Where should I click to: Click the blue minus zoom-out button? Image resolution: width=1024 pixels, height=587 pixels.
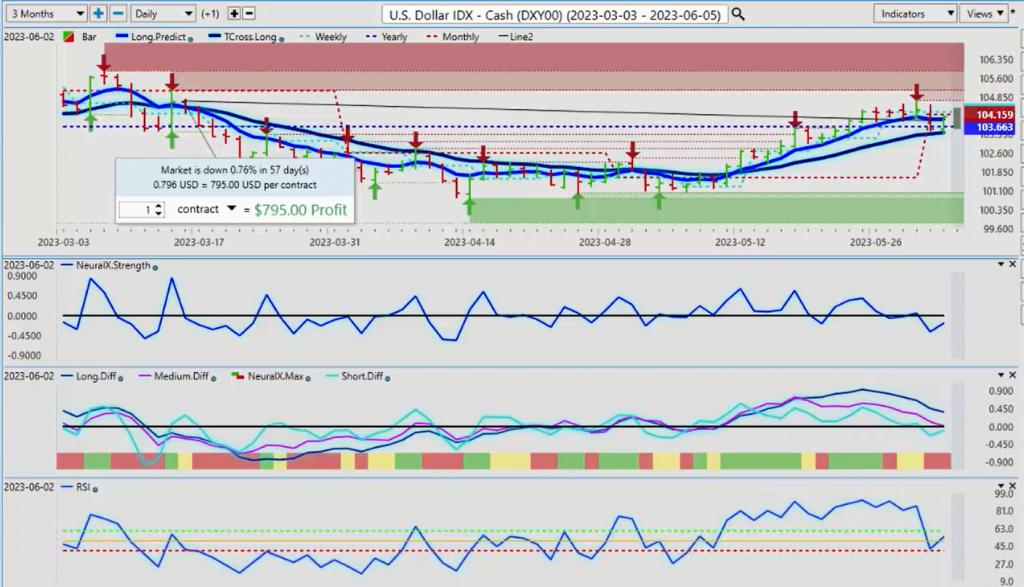pos(118,14)
